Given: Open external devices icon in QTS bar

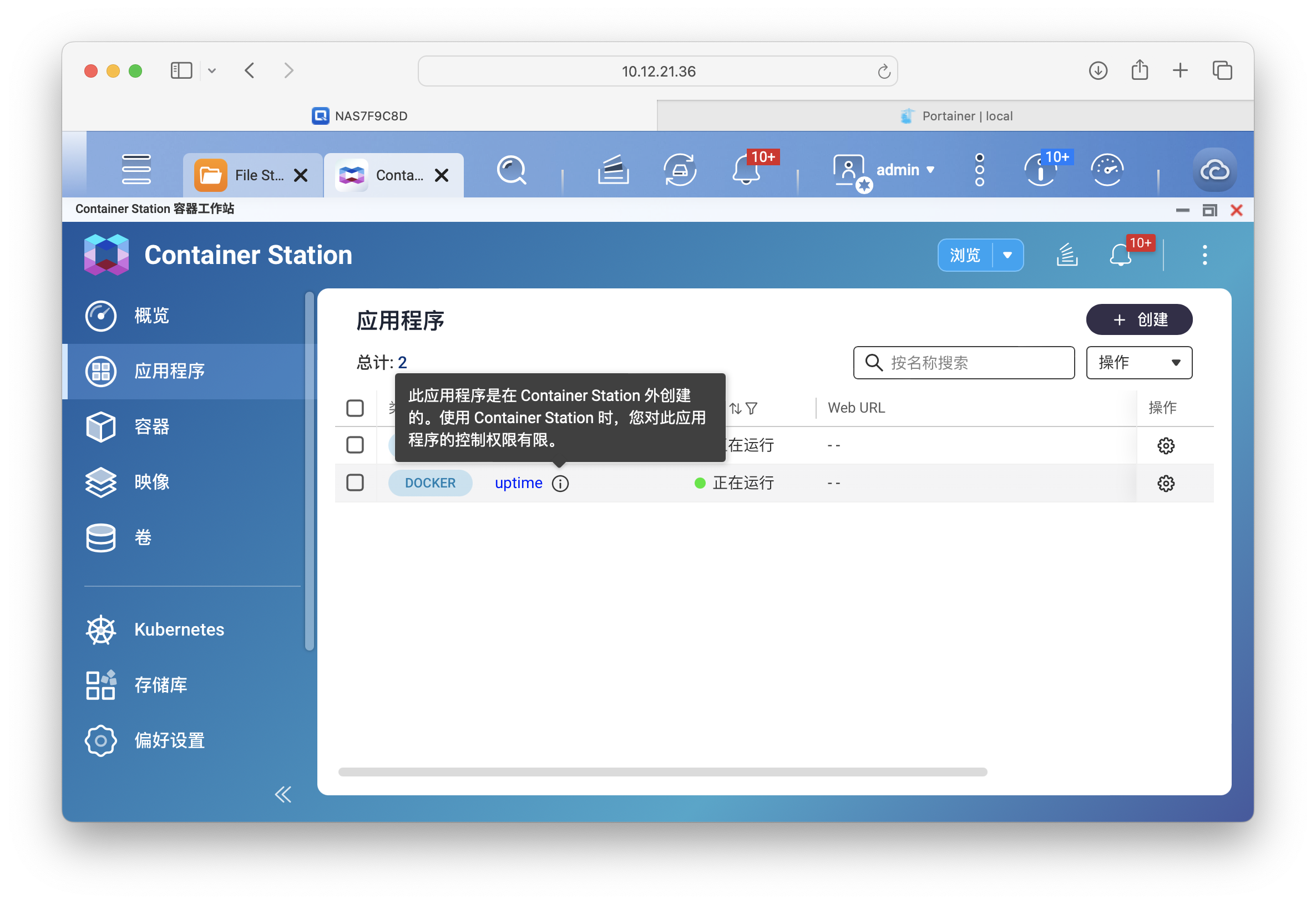Looking at the screenshot, I should pos(679,170).
